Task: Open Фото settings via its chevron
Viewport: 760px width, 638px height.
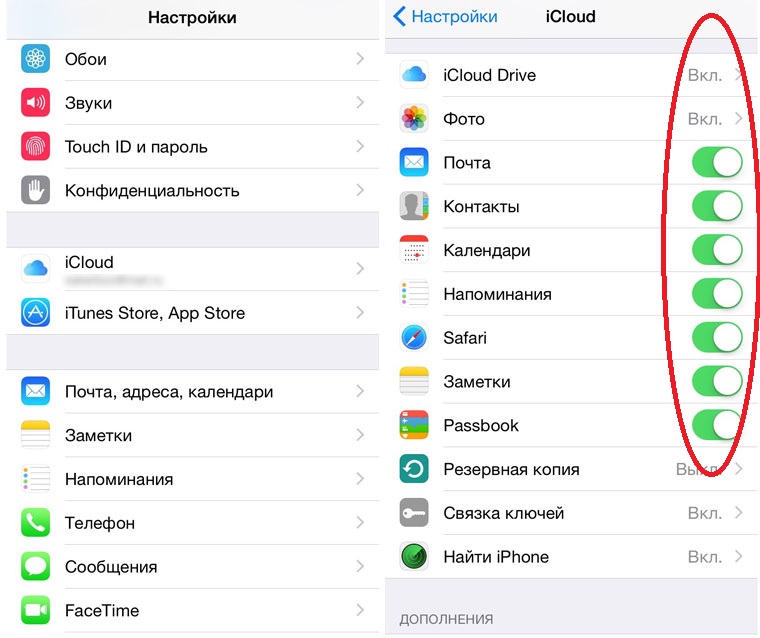Action: (738, 118)
